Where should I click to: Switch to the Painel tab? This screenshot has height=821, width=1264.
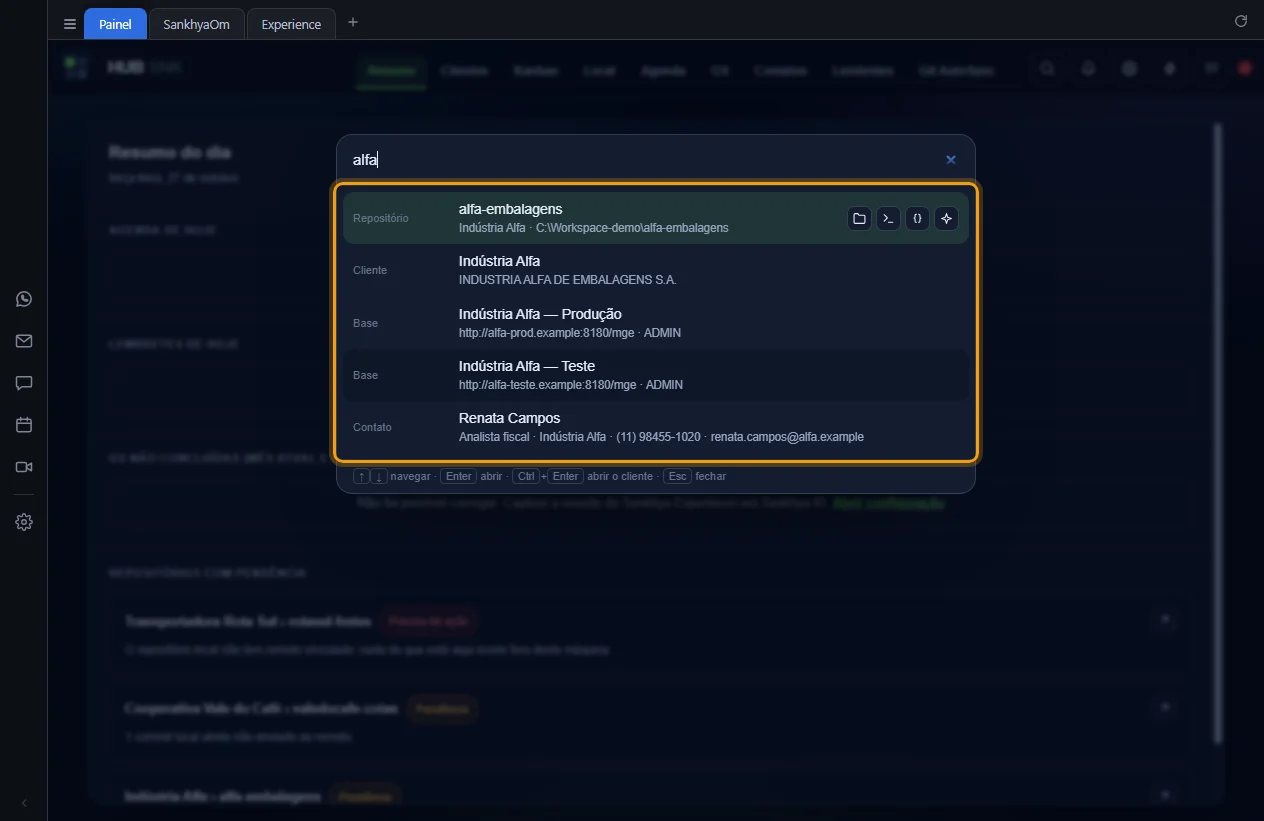pyautogui.click(x=115, y=24)
